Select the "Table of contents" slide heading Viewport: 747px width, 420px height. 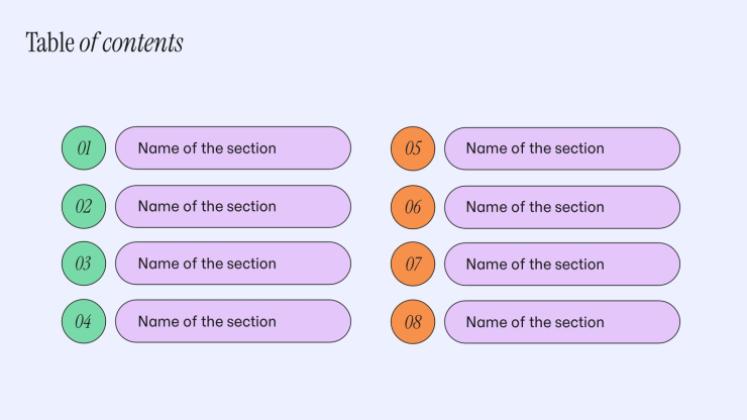tap(104, 43)
